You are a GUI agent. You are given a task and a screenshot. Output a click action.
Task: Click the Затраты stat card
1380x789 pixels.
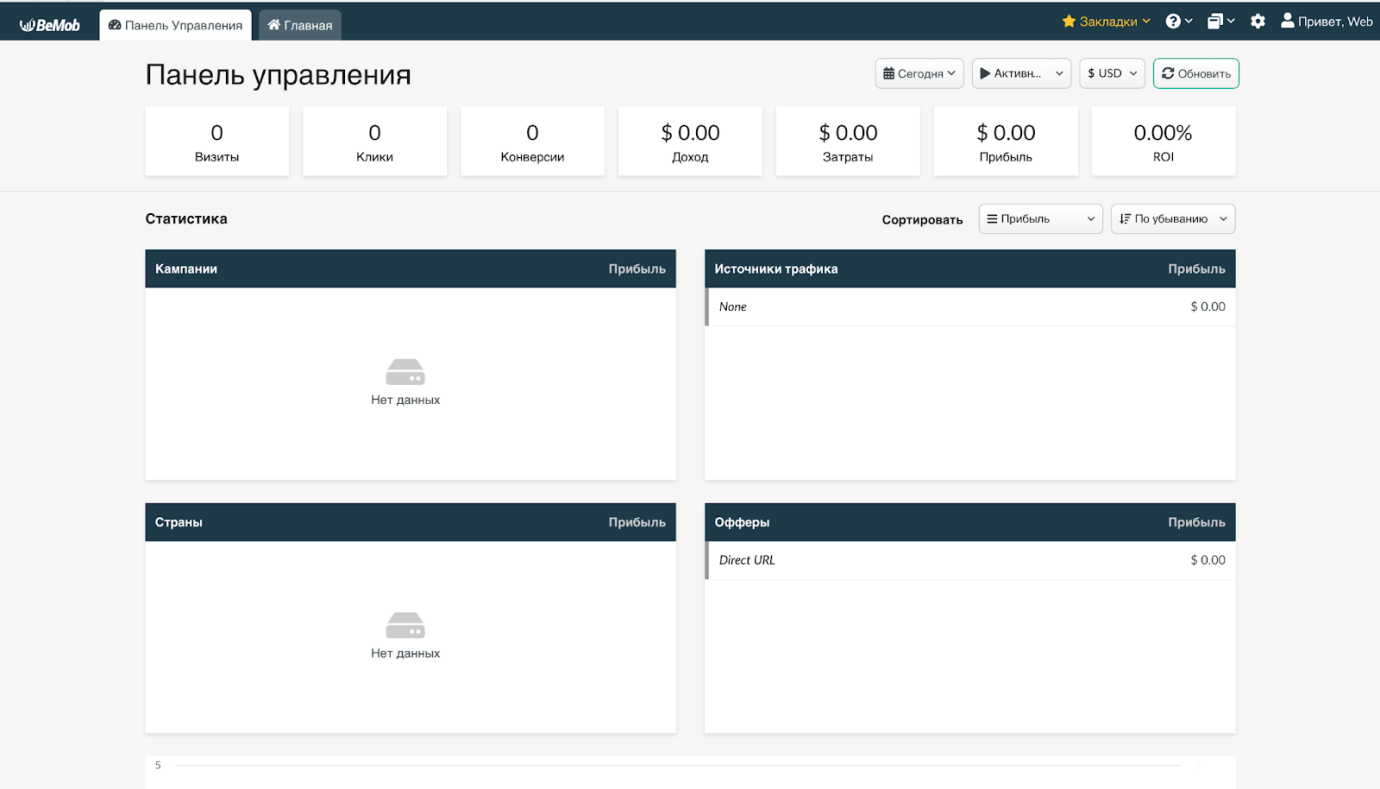[848, 142]
